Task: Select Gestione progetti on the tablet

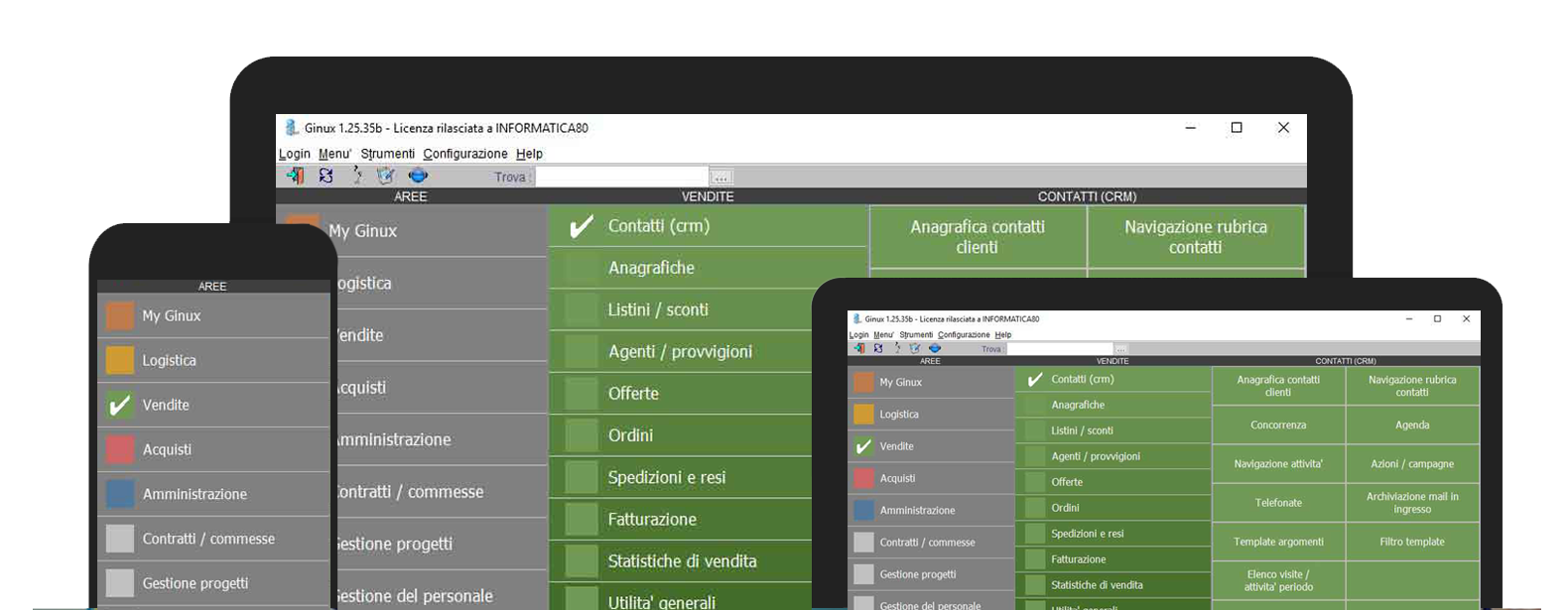Action: pyautogui.click(x=931, y=574)
